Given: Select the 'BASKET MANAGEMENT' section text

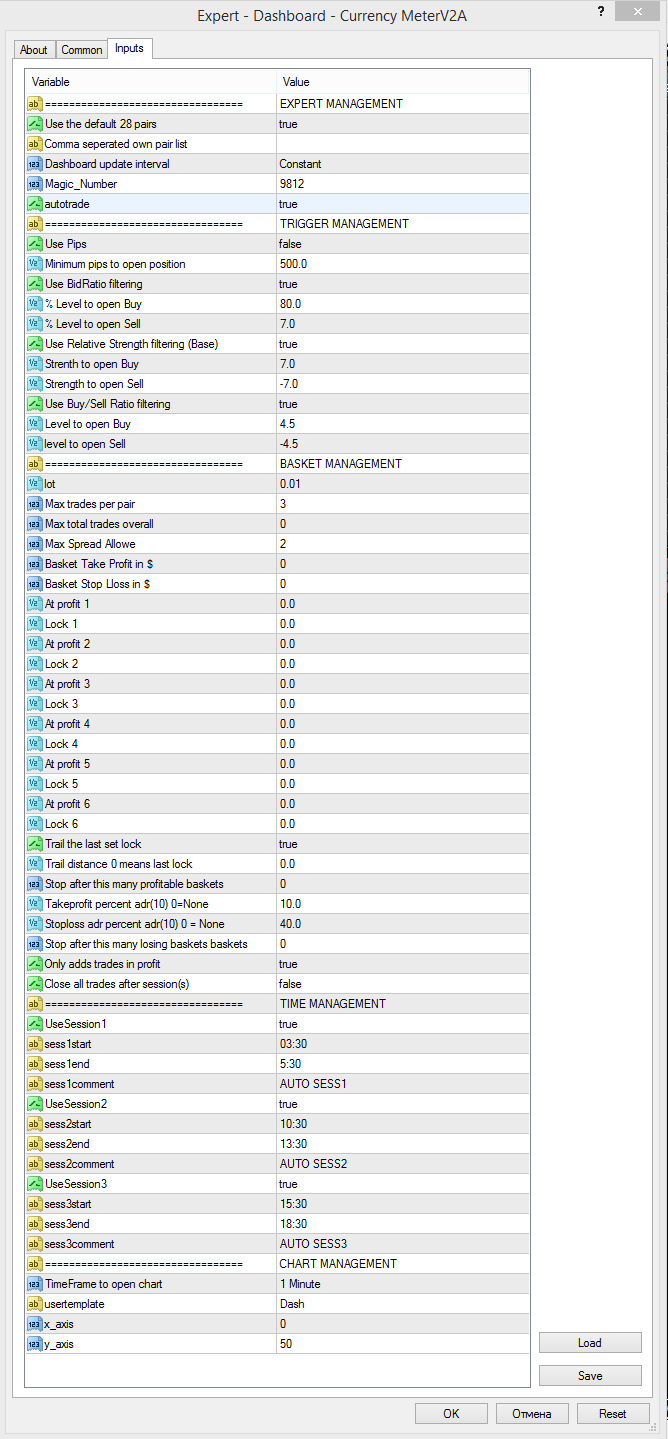Looking at the screenshot, I should click(341, 464).
